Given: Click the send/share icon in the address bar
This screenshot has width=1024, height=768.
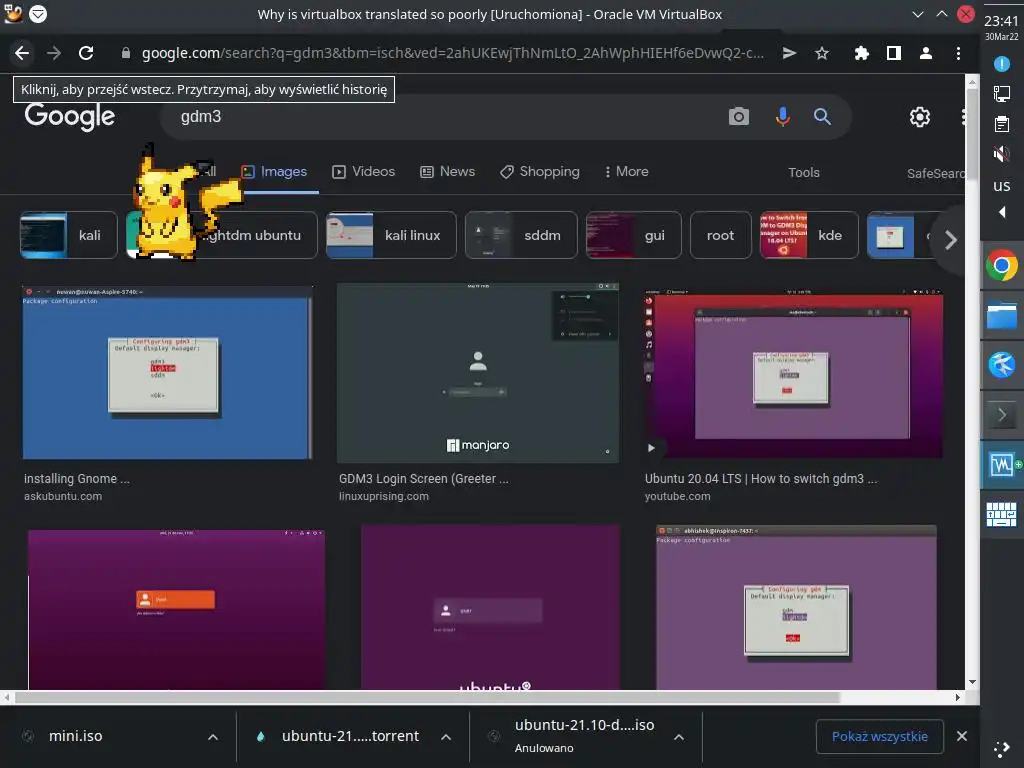Looking at the screenshot, I should coord(790,53).
